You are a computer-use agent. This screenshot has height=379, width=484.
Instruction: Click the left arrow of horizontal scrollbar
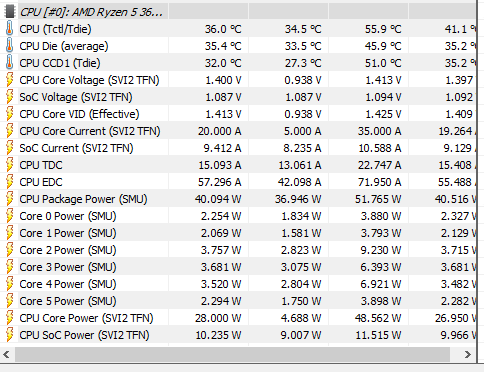[6, 354]
